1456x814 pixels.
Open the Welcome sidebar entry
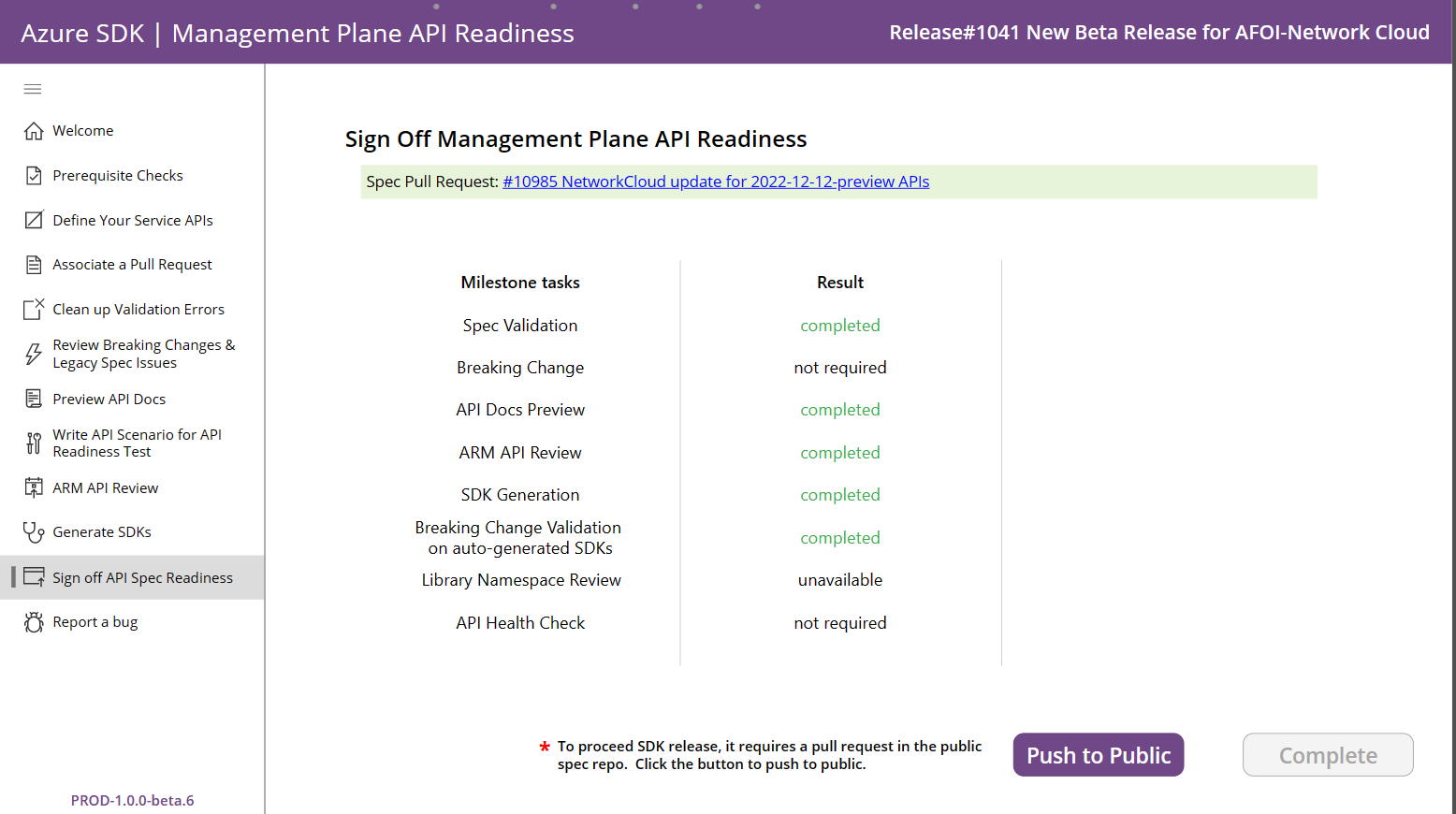pyautogui.click(x=83, y=130)
